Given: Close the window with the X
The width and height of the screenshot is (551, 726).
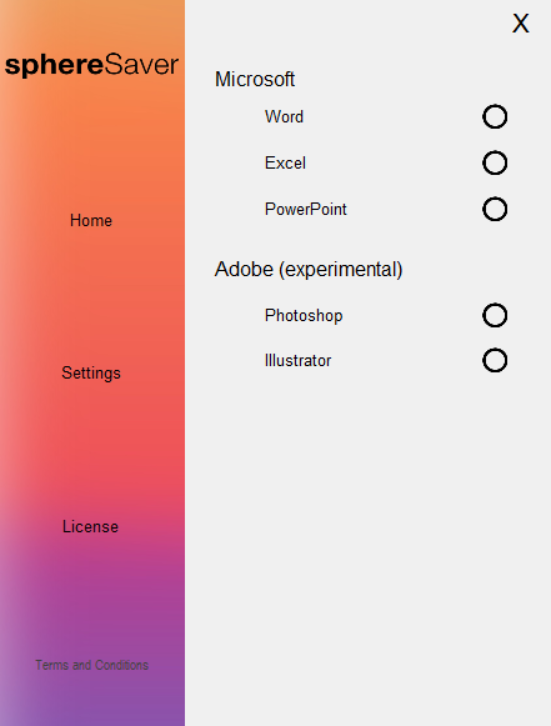Looking at the screenshot, I should click(x=520, y=23).
